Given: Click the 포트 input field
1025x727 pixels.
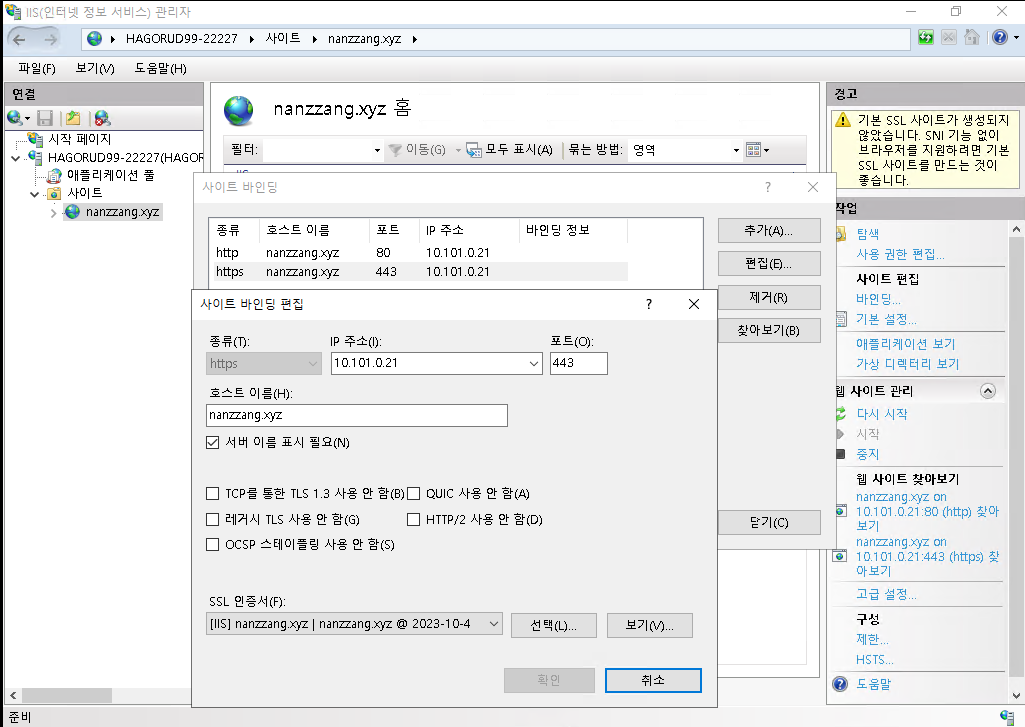Looking at the screenshot, I should point(579,364).
